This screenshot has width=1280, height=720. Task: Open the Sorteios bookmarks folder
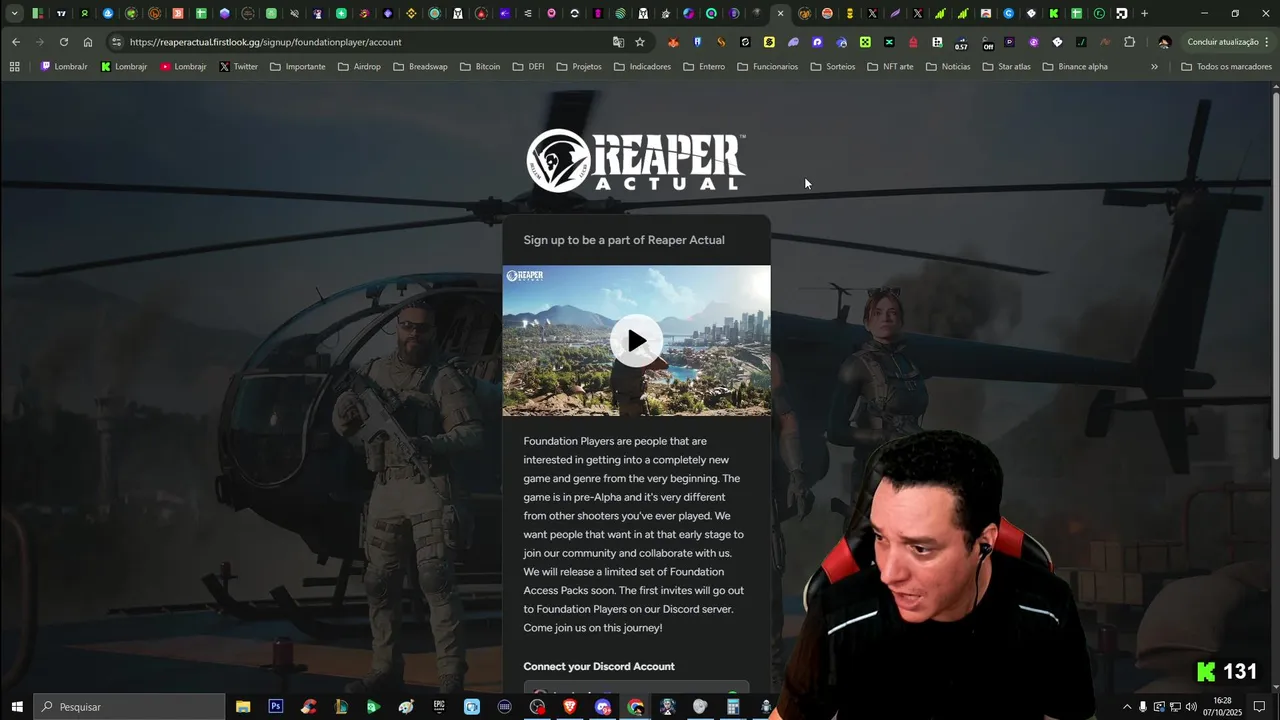point(832,67)
